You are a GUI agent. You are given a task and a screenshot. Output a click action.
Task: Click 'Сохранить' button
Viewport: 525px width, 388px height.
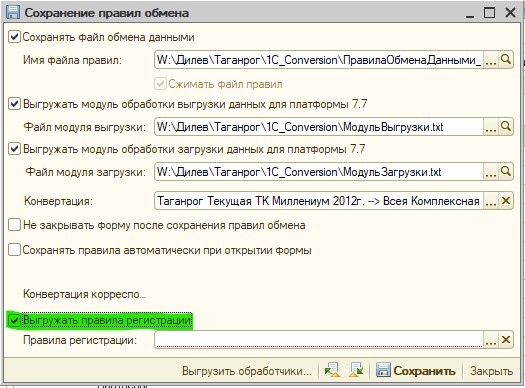pyautogui.click(x=416, y=371)
